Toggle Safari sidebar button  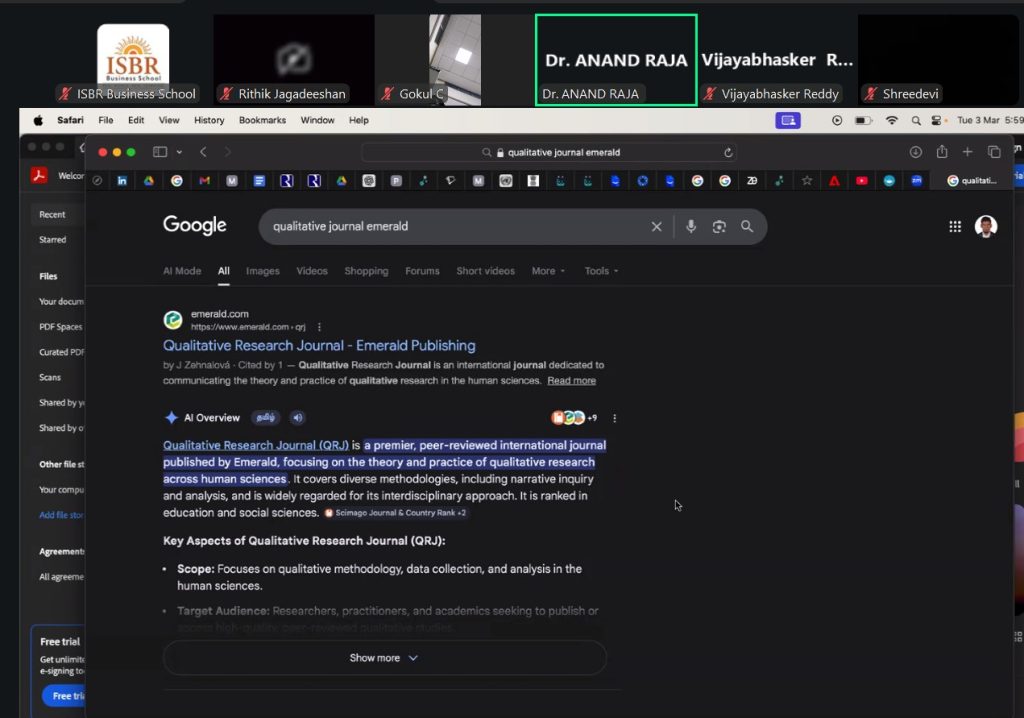[160, 152]
